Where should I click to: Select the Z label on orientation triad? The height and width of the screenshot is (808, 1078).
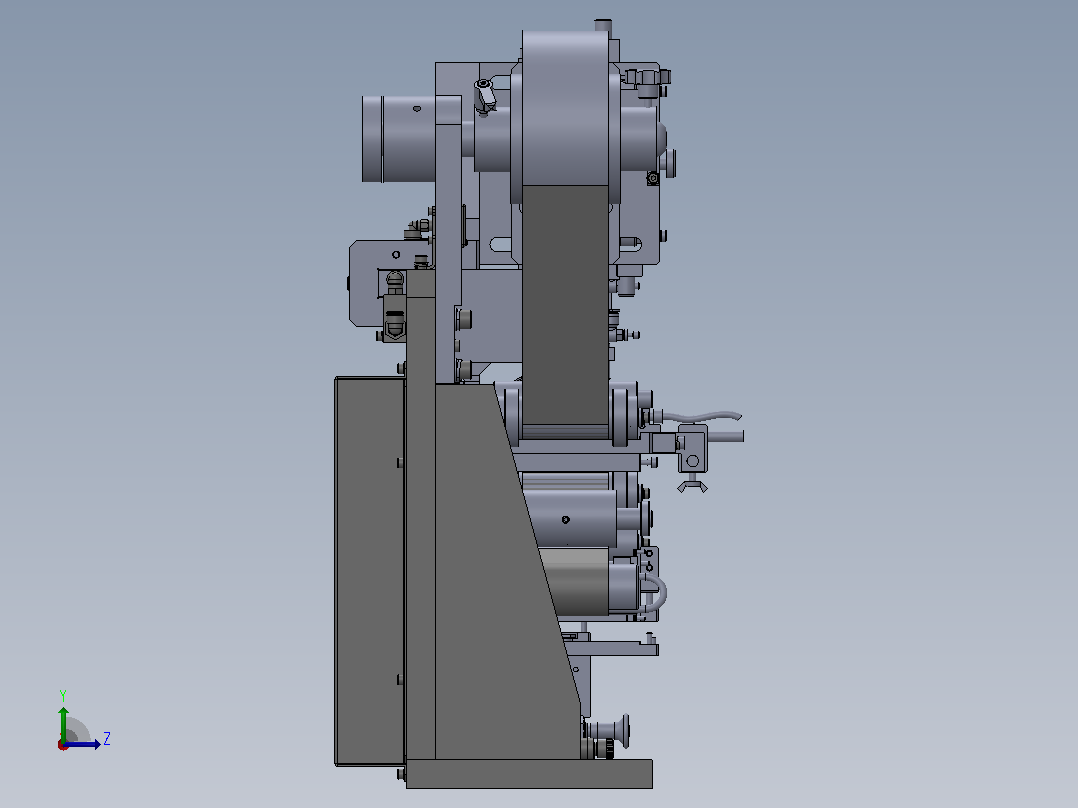[x=107, y=739]
